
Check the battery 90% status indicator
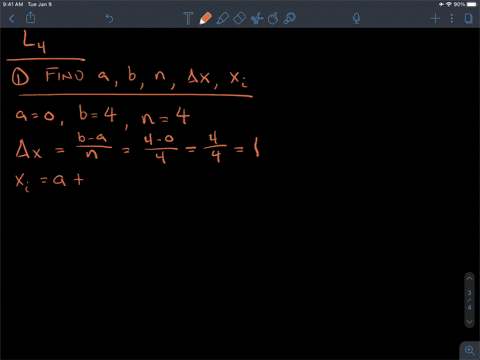(465, 4)
